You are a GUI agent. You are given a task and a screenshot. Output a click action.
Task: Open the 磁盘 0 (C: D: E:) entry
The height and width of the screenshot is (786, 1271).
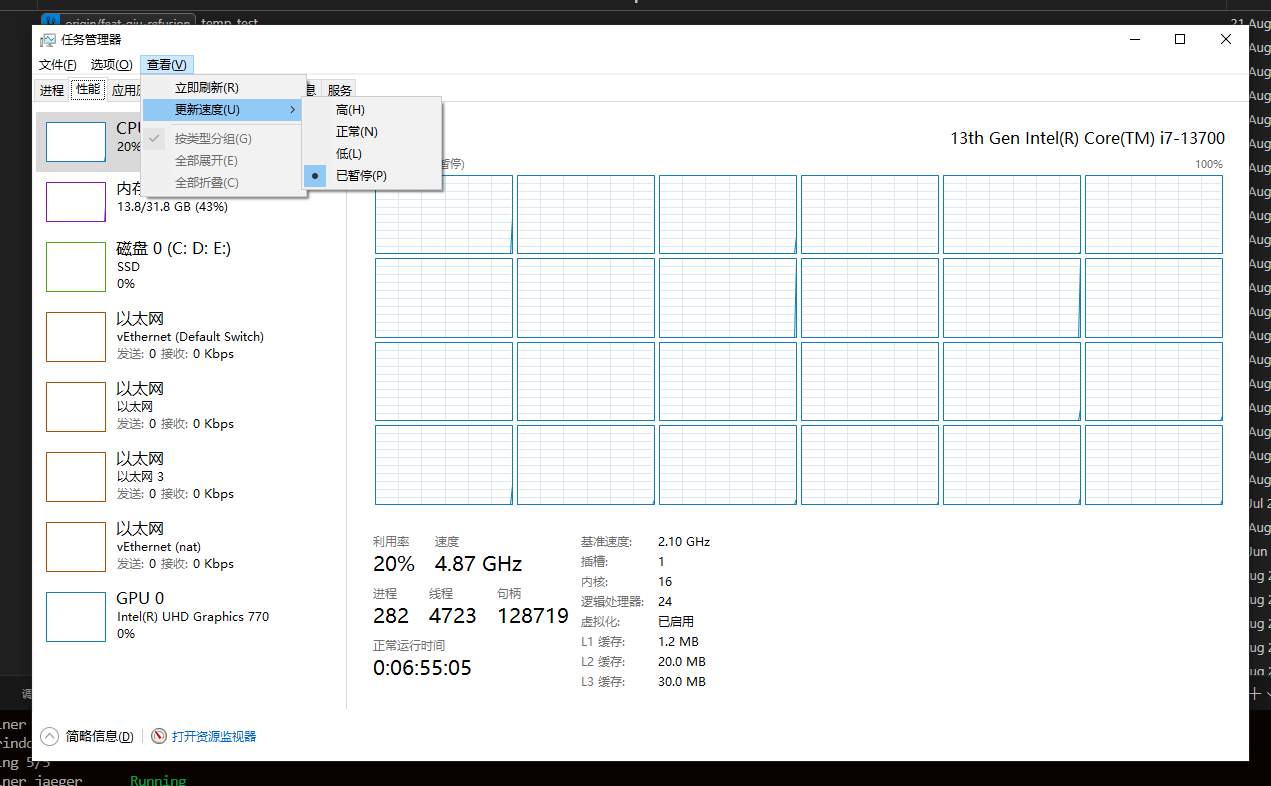tap(190, 267)
